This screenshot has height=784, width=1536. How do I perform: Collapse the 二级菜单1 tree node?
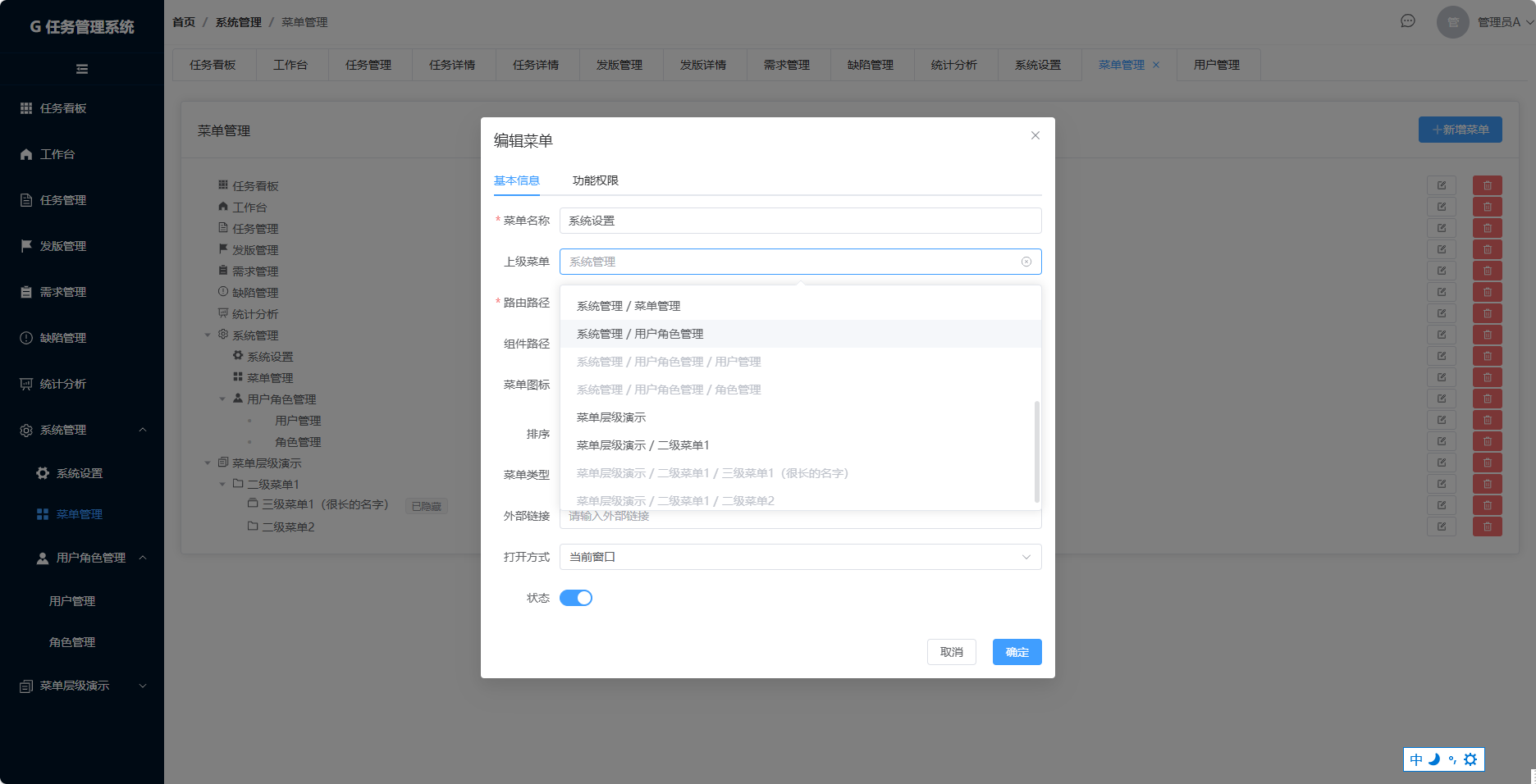[222, 484]
